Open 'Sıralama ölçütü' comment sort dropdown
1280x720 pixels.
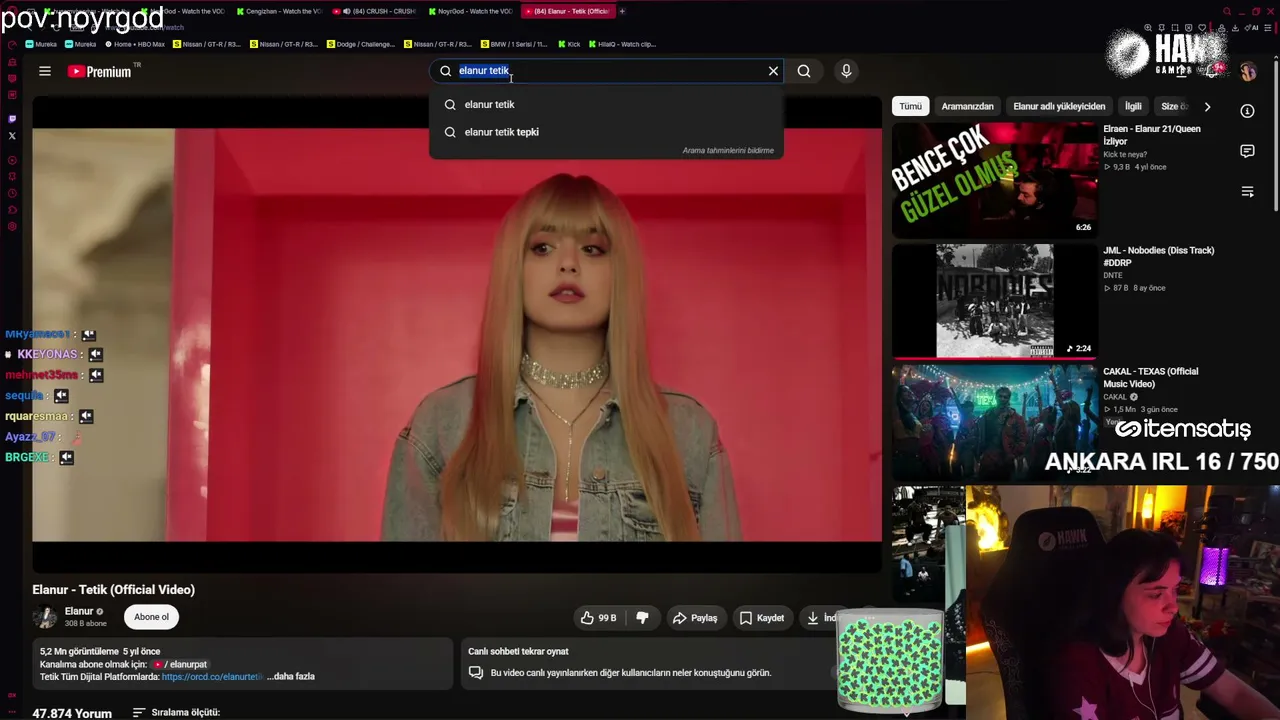[x=176, y=713]
